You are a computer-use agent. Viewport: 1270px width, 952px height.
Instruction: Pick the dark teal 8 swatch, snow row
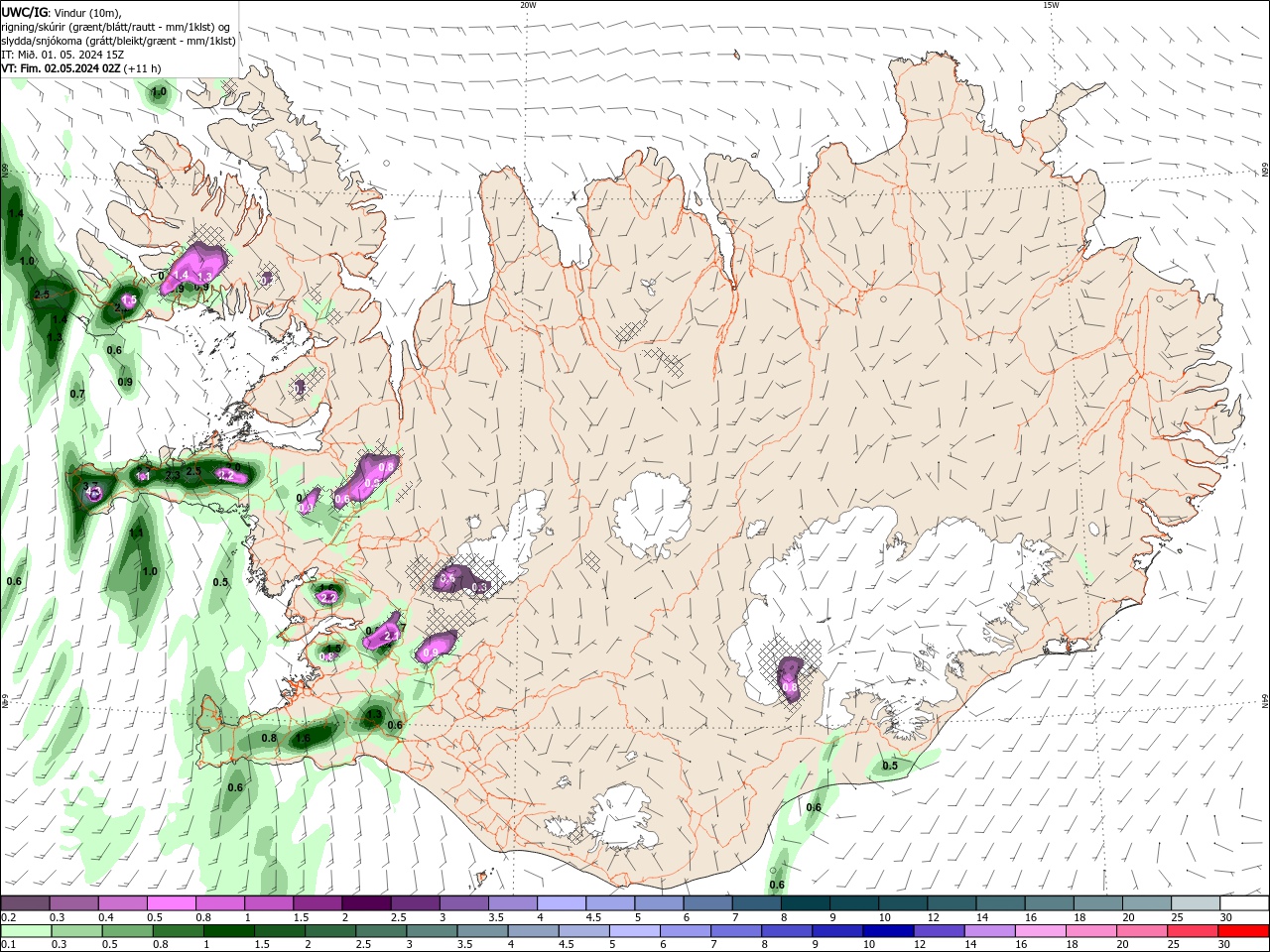click(x=805, y=903)
